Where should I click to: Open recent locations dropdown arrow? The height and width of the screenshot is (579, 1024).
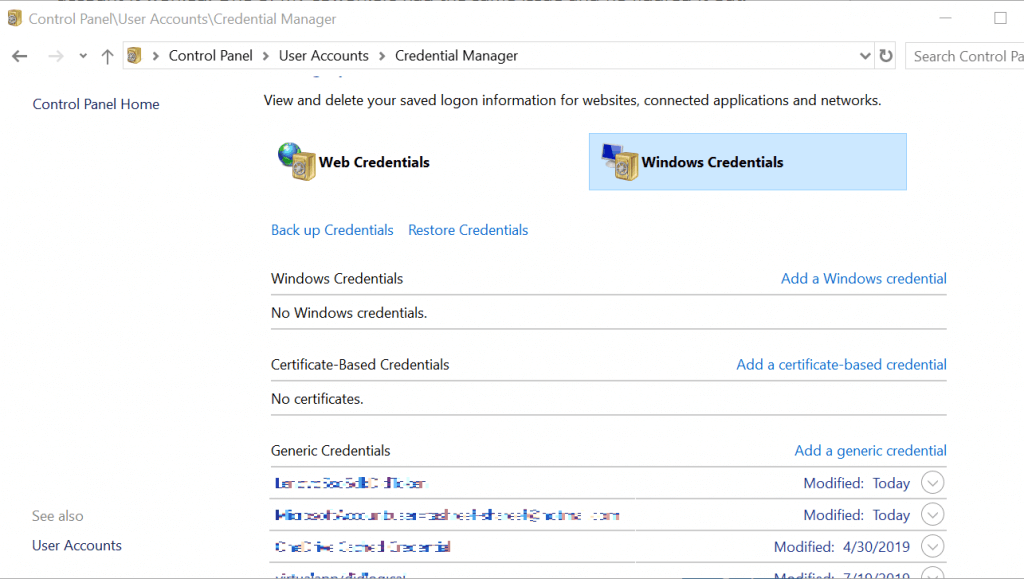83,56
